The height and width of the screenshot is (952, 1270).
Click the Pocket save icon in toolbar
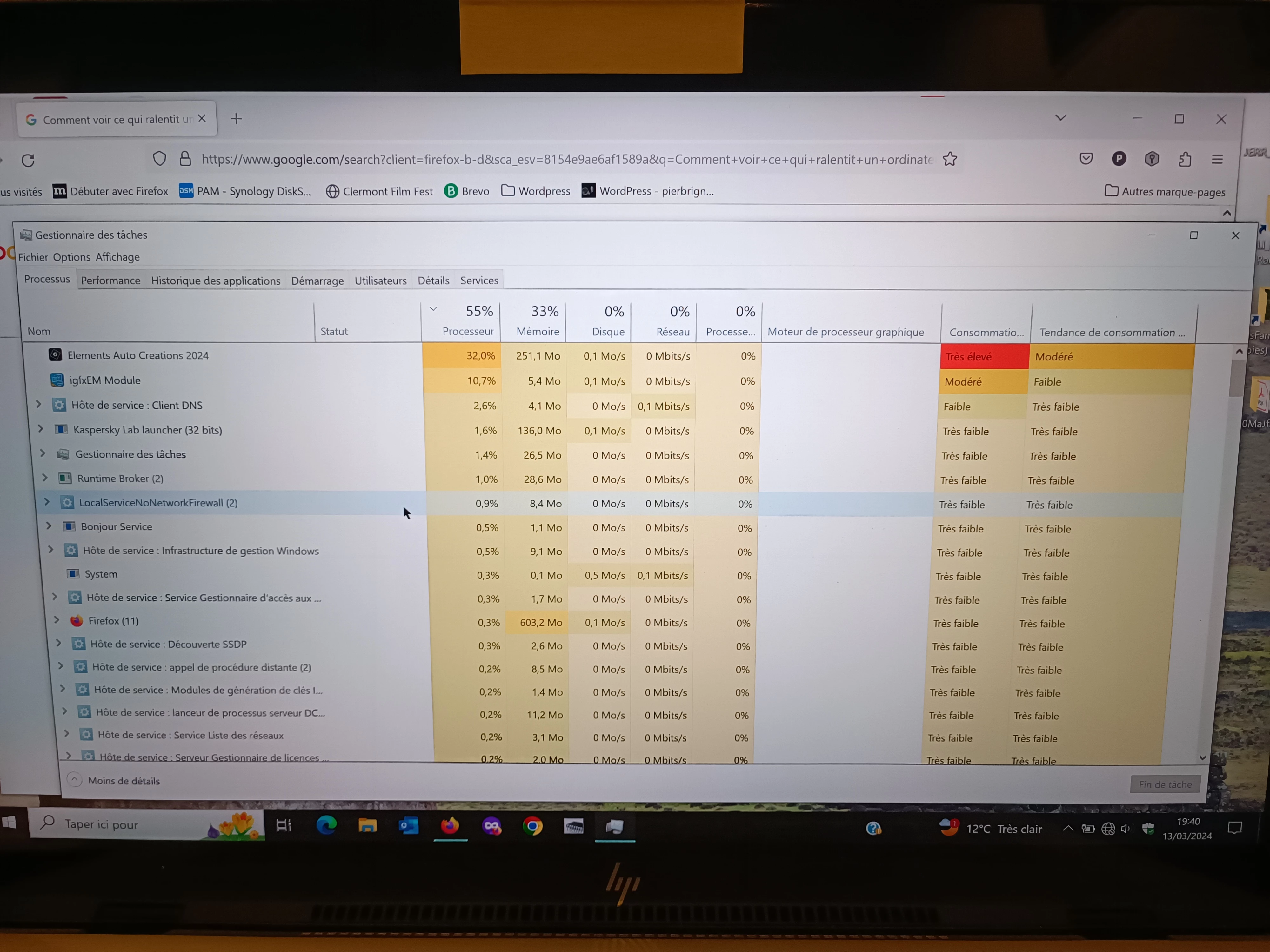(1086, 159)
